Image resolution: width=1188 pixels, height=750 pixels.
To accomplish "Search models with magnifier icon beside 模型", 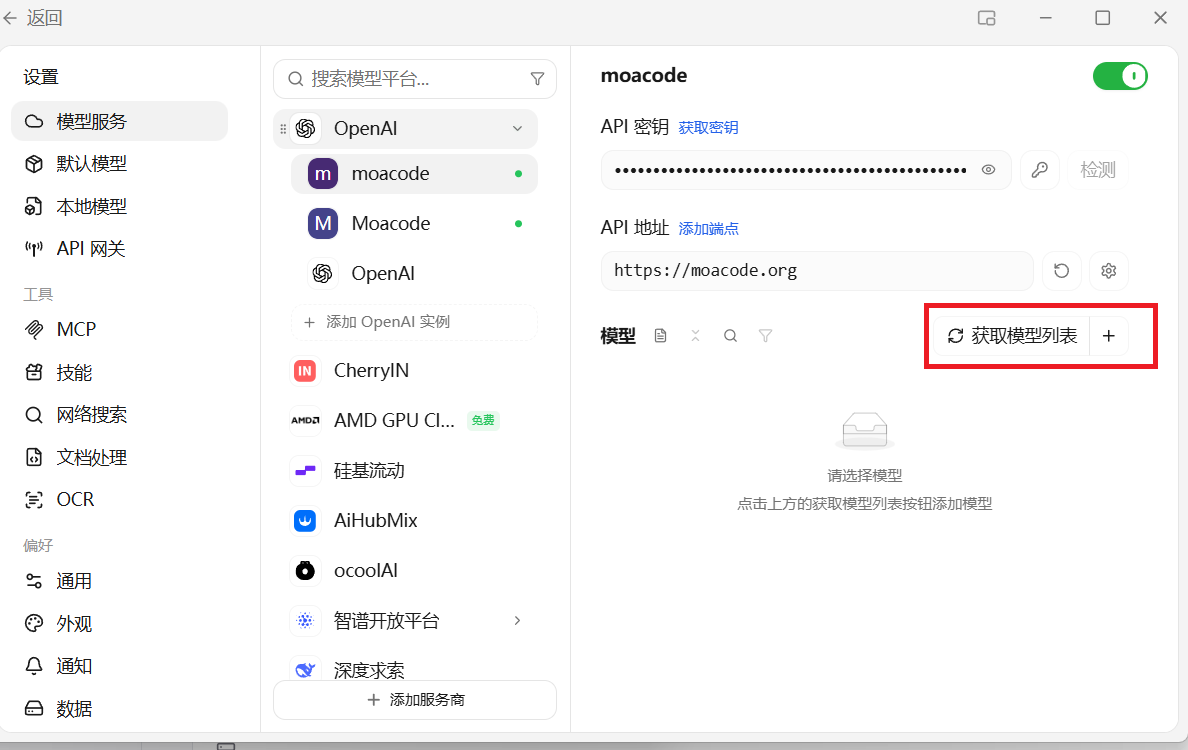I will [x=730, y=336].
